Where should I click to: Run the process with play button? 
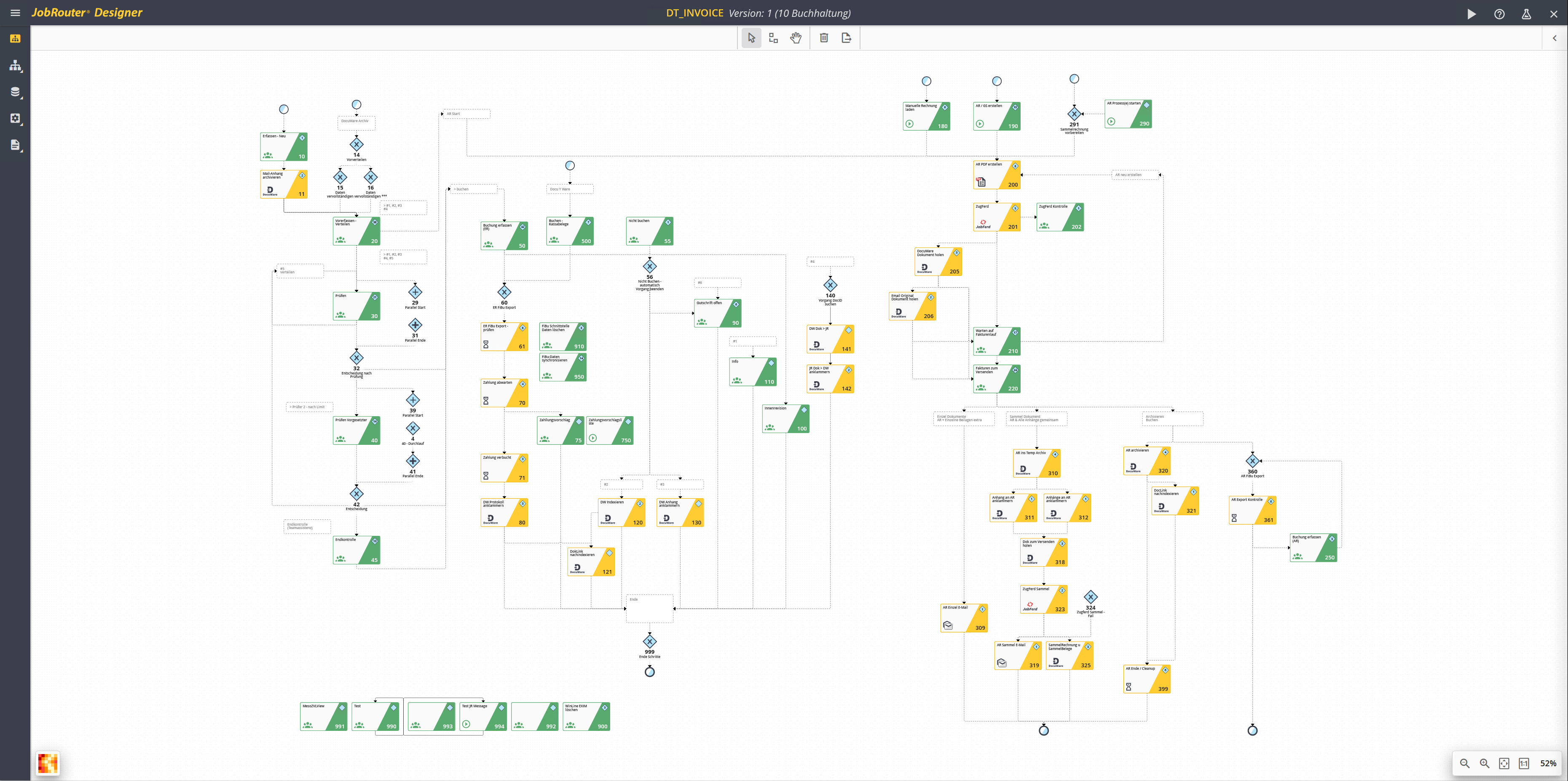point(1471,13)
